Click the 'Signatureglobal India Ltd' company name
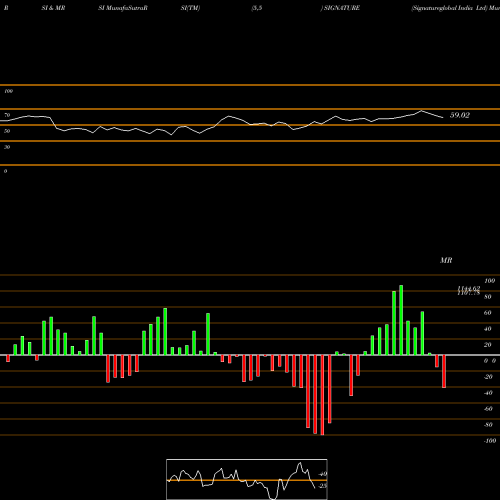The height and width of the screenshot is (500, 500). point(449,8)
